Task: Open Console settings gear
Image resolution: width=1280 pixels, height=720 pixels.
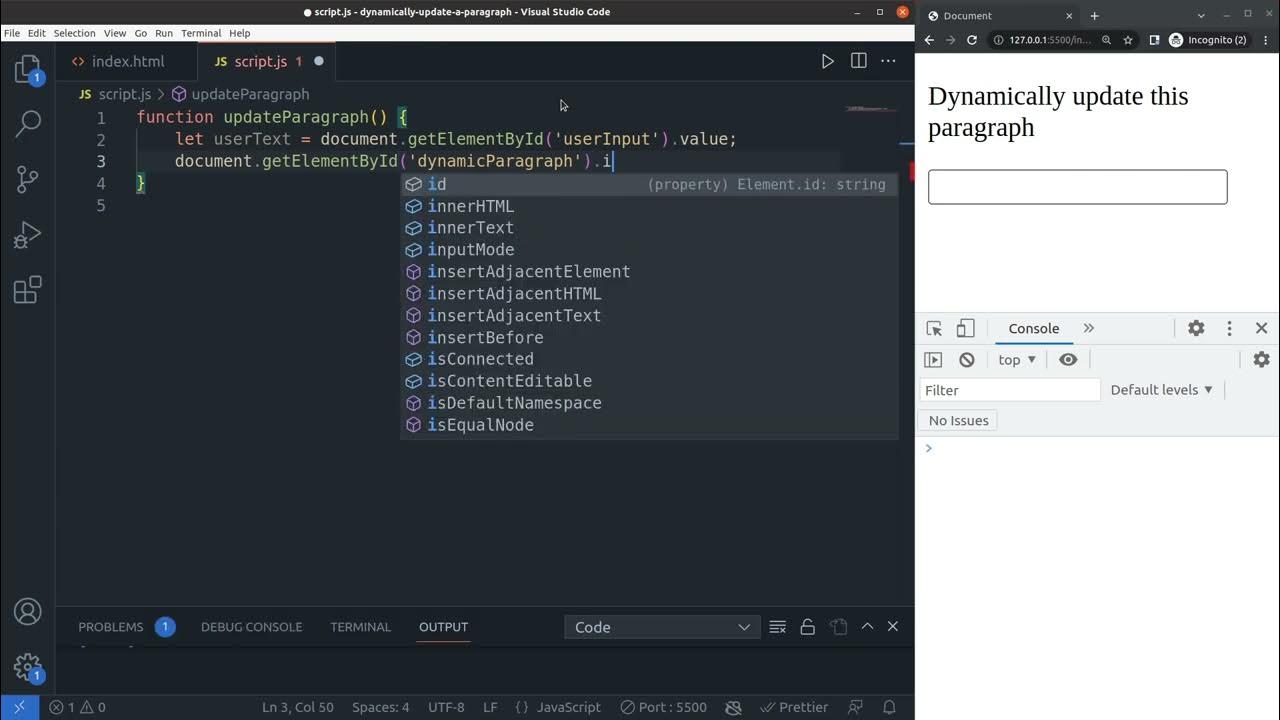Action: click(x=1262, y=360)
